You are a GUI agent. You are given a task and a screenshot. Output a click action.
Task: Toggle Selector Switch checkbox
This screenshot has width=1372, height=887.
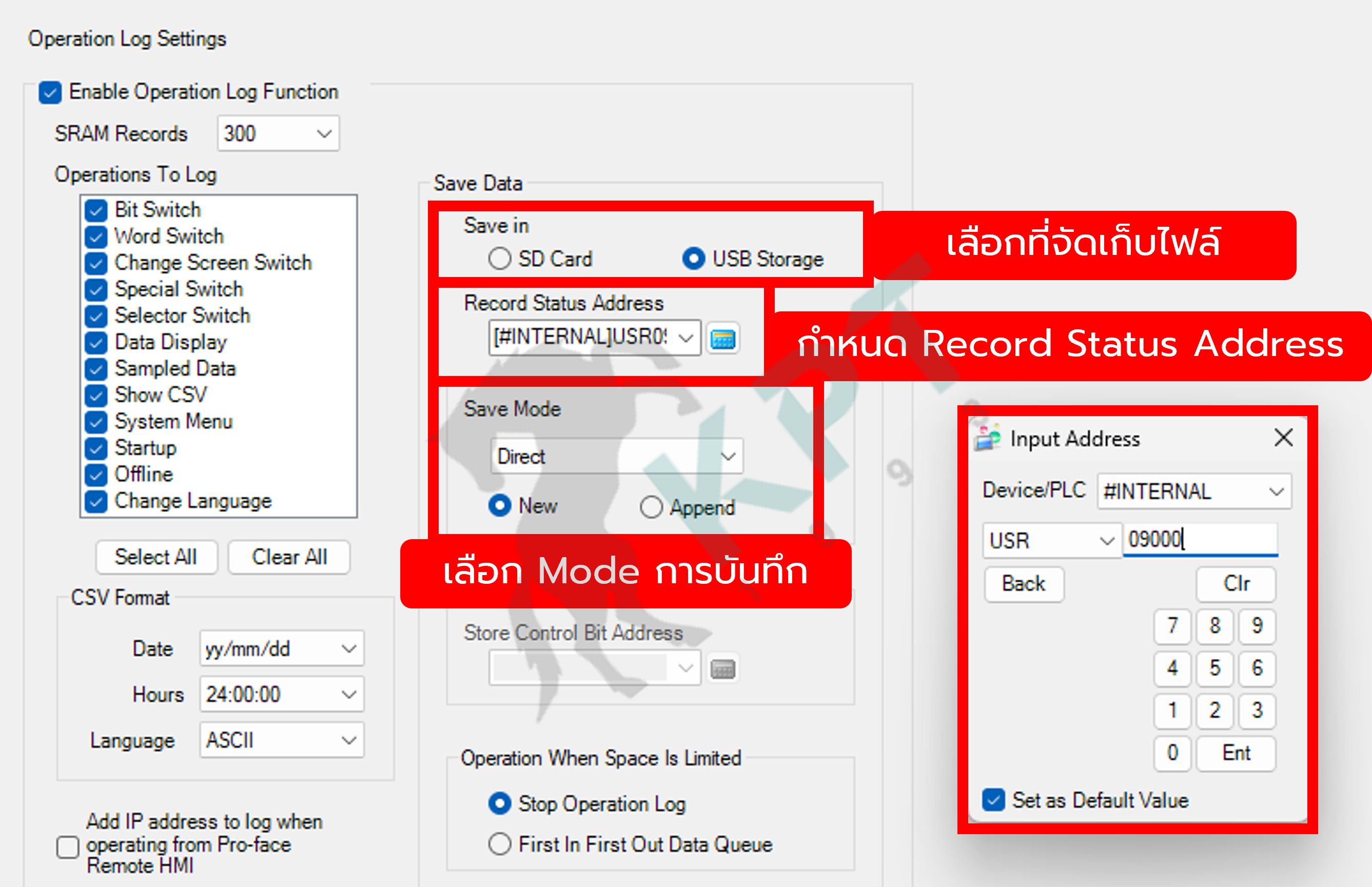[95, 316]
